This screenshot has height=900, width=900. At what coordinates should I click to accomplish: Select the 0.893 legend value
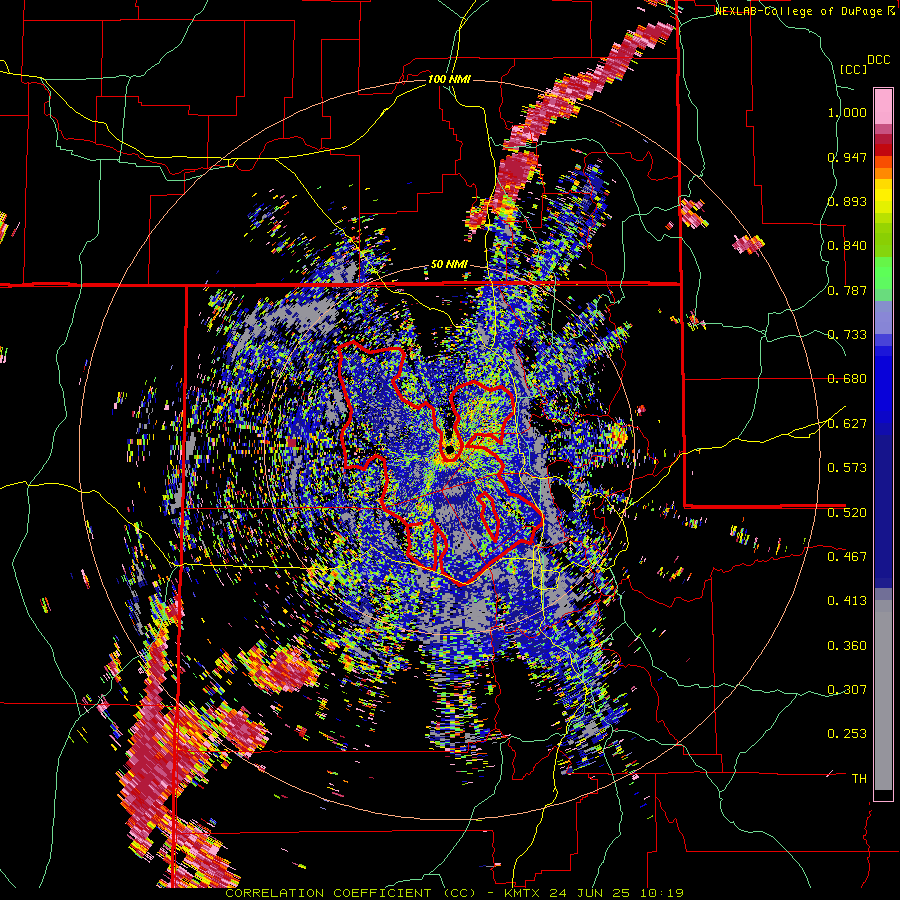(x=847, y=201)
